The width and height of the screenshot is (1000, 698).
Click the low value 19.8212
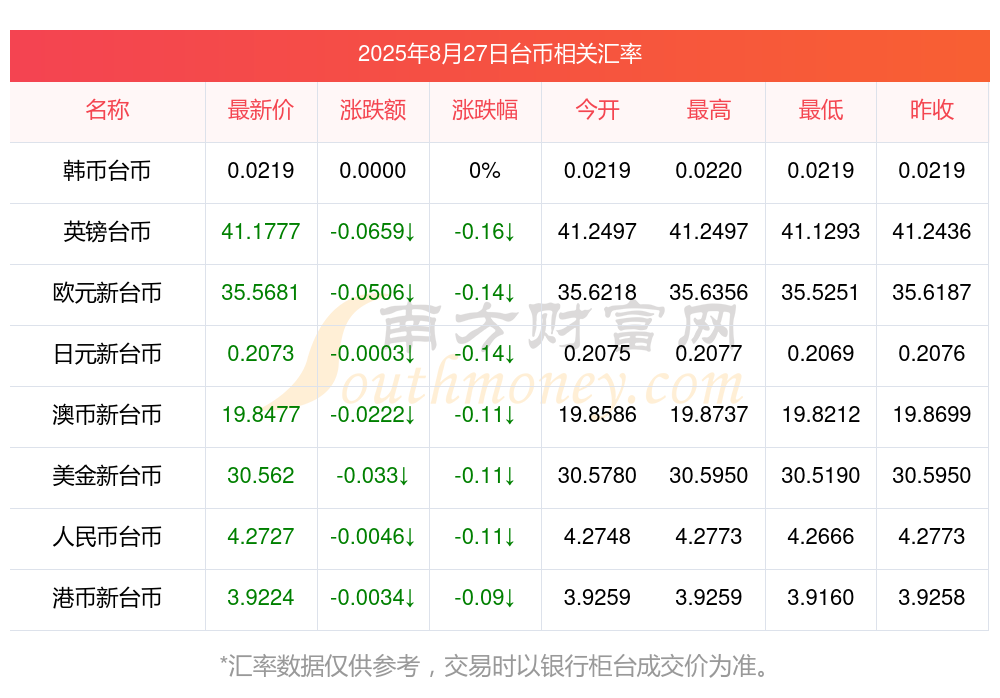coord(821,415)
